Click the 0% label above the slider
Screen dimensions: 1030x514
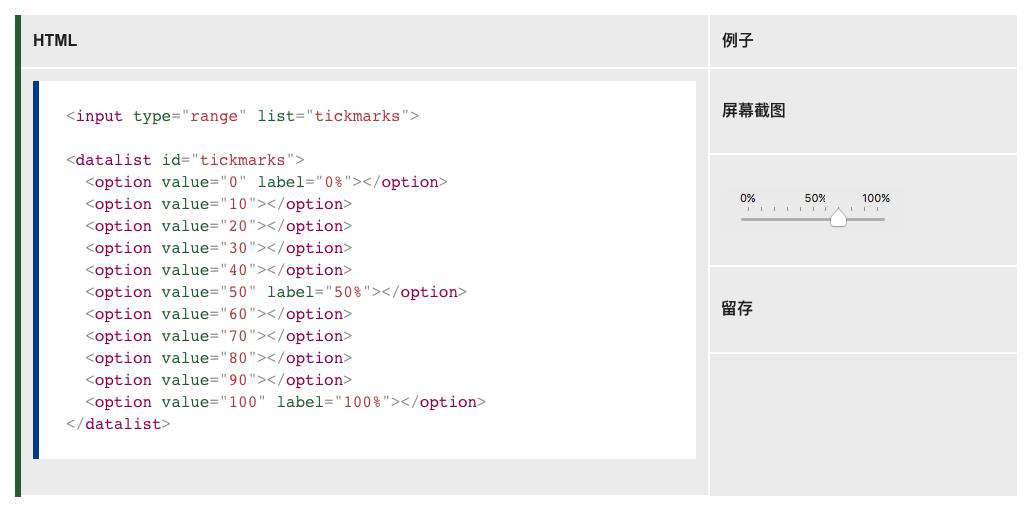point(748,198)
